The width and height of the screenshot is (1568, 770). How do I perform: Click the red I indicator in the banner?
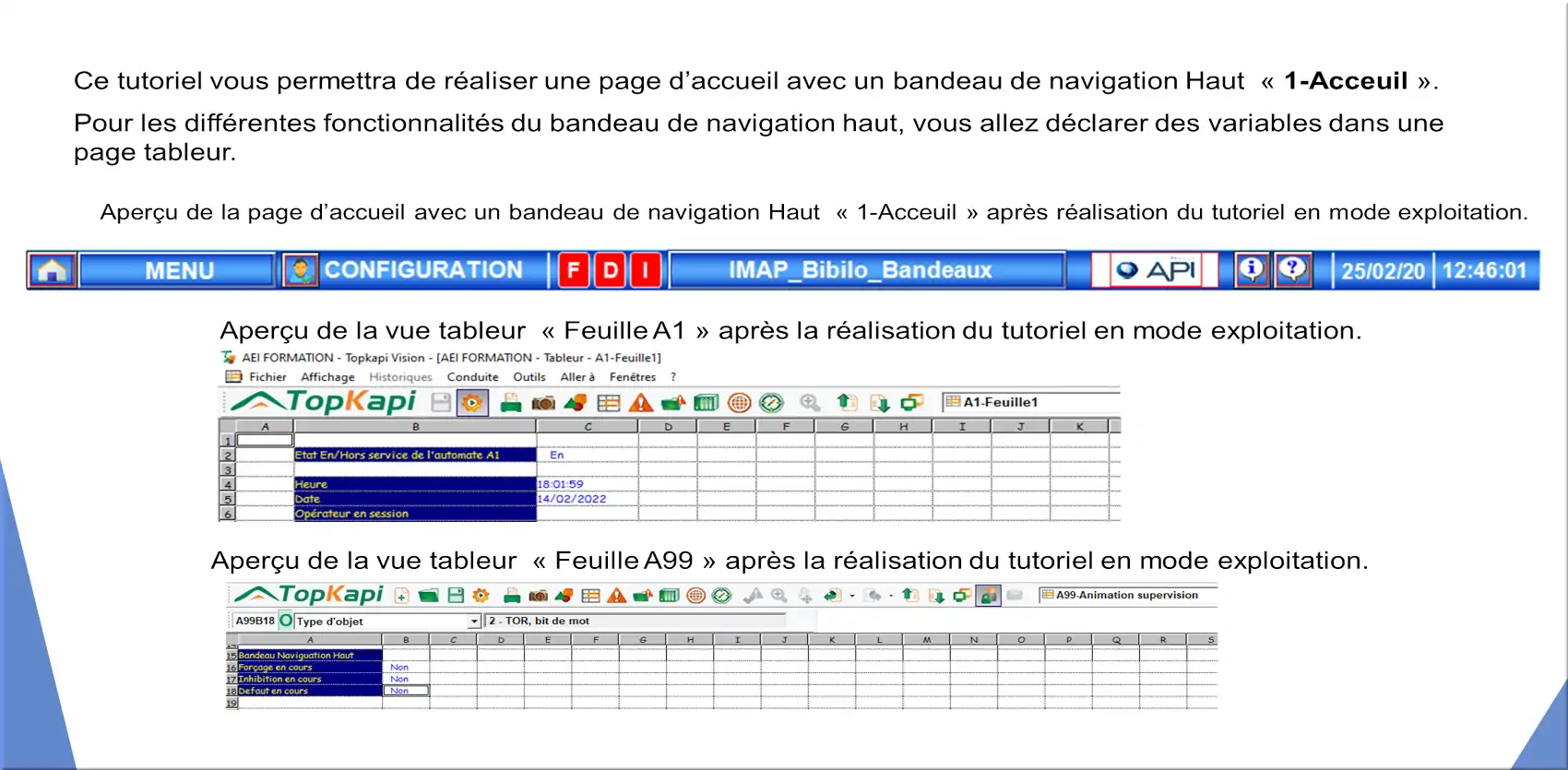click(x=646, y=270)
